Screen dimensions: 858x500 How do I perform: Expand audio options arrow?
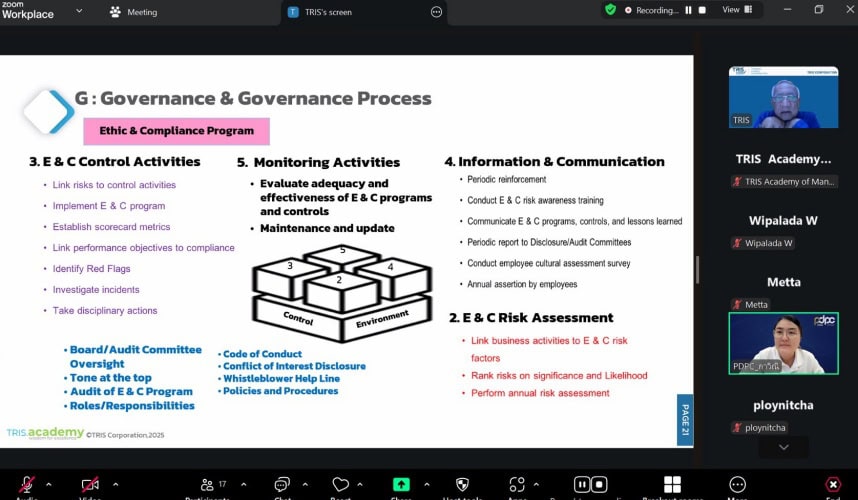49,484
